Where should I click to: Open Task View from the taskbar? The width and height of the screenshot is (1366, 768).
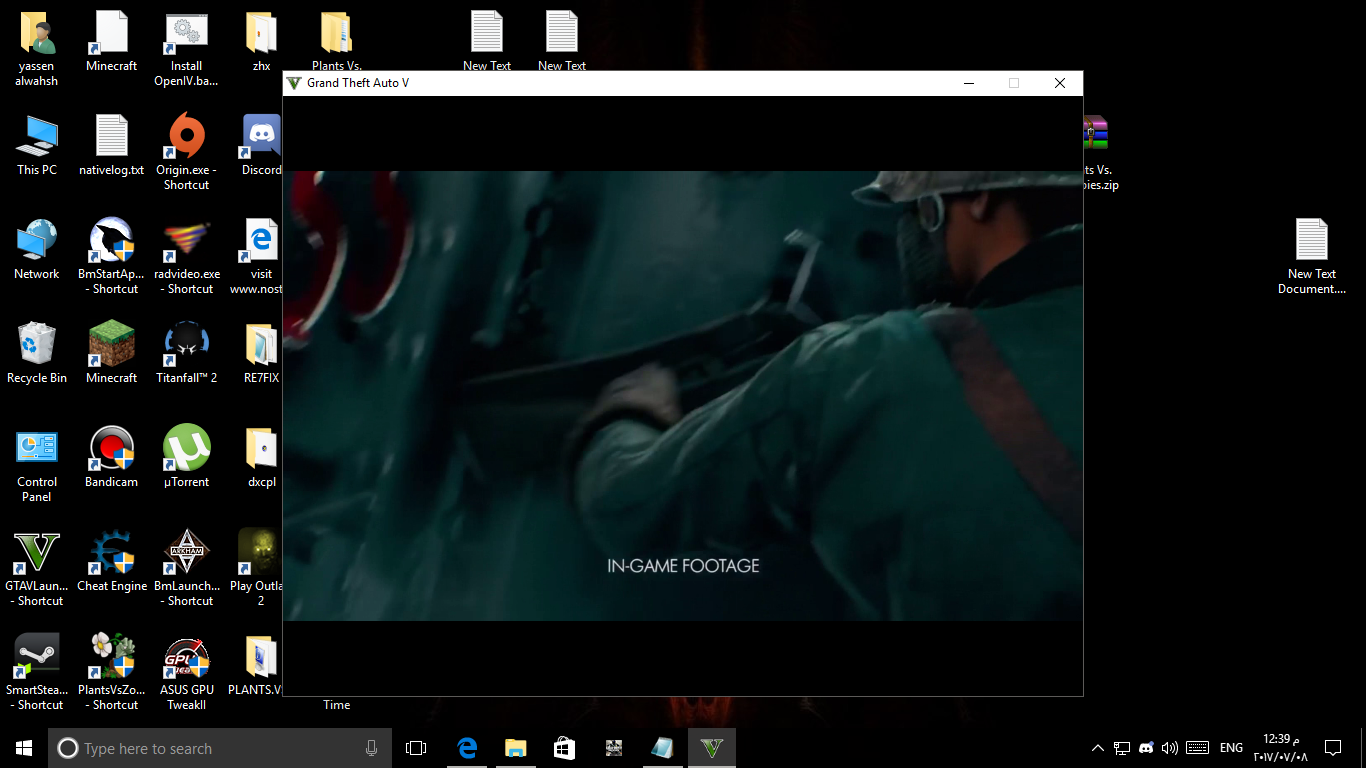coord(416,748)
